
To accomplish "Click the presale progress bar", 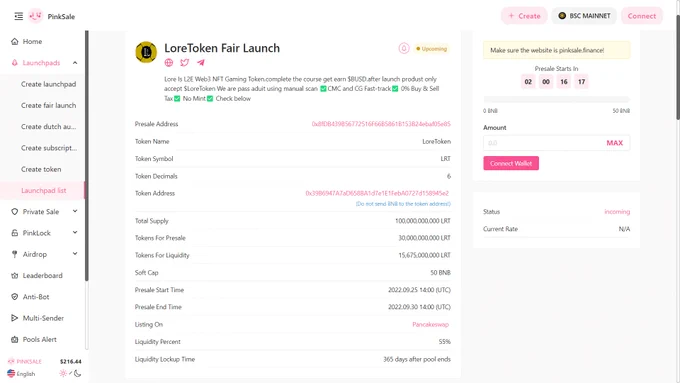I will pos(556,99).
